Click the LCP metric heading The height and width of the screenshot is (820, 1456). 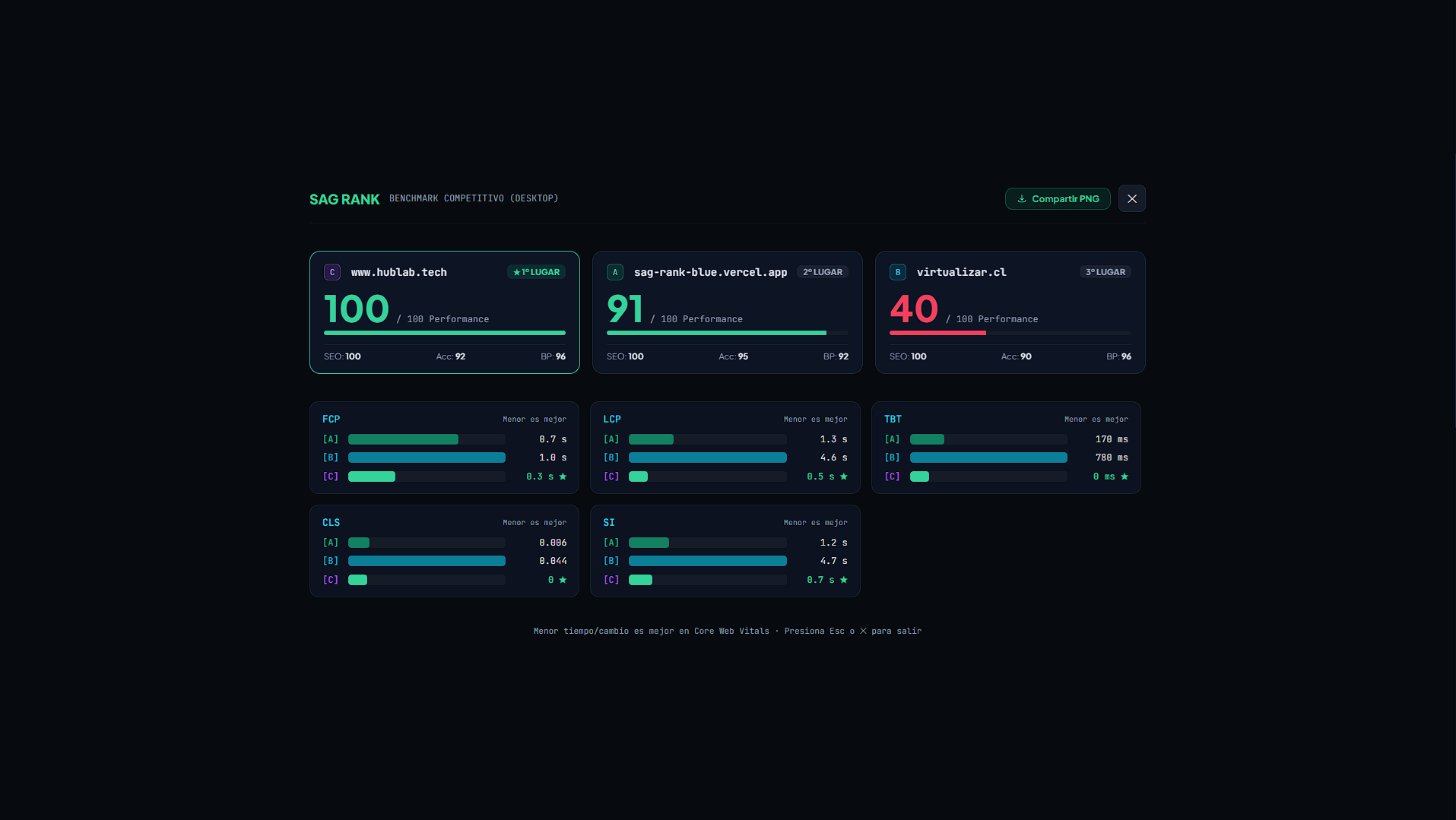click(x=612, y=419)
